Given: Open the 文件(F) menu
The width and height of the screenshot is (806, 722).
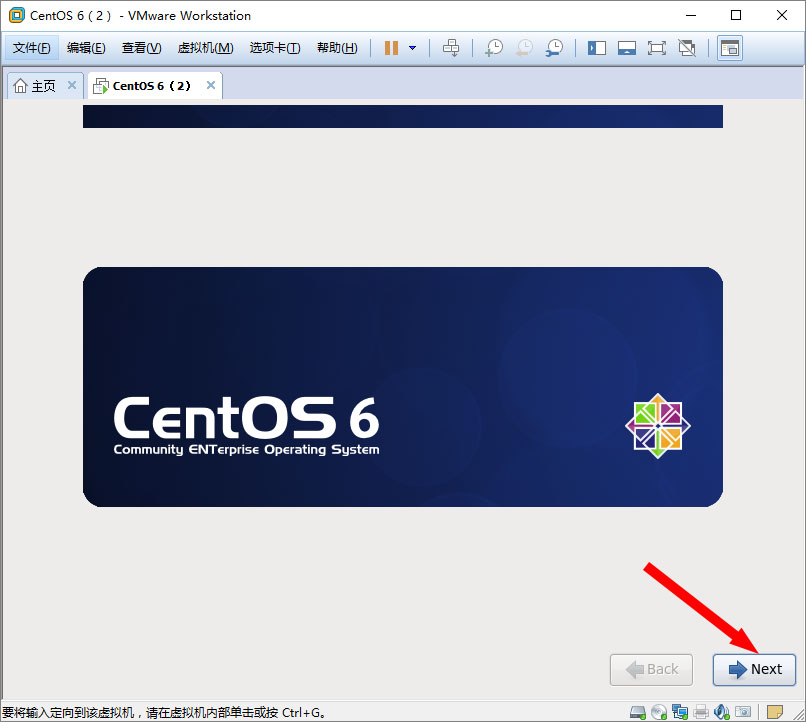Looking at the screenshot, I should point(32,48).
